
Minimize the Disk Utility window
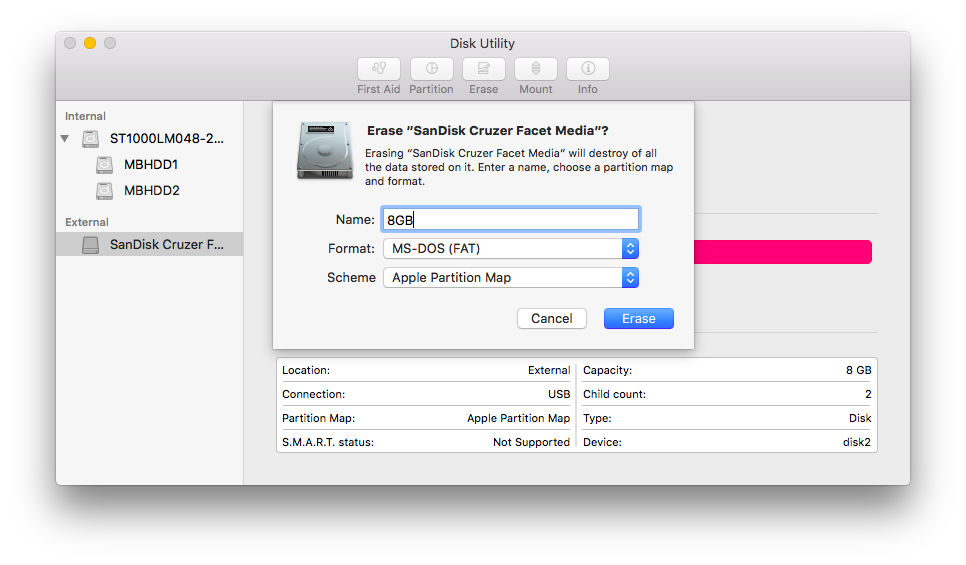tap(90, 43)
